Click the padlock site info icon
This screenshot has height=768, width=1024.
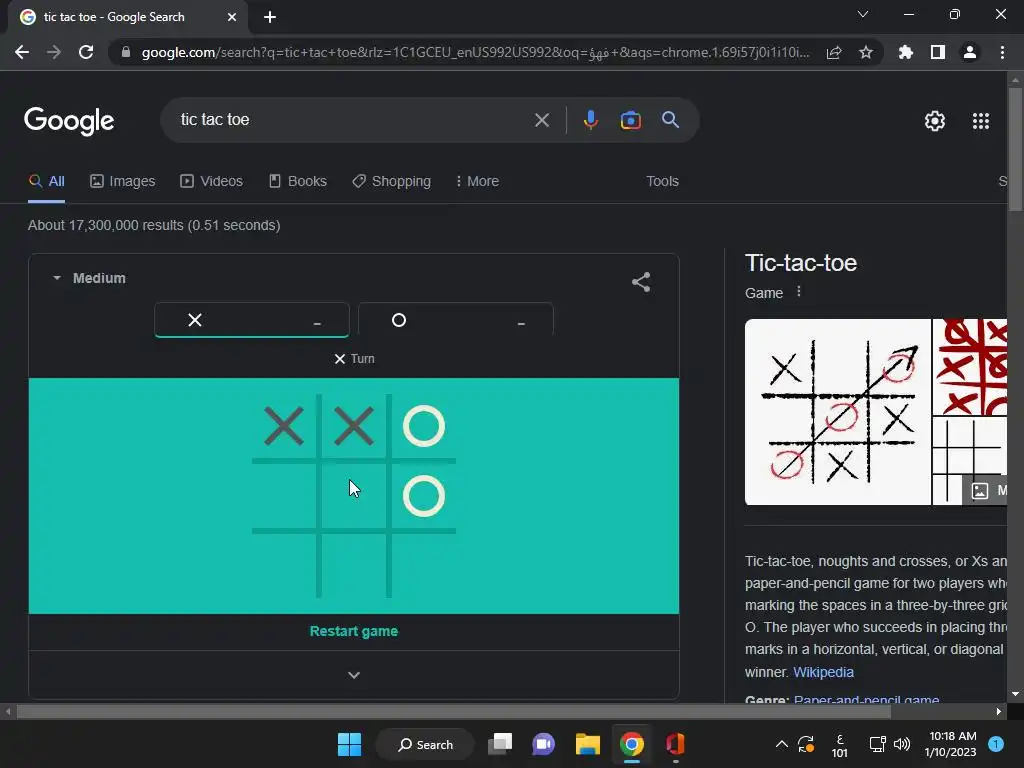pos(126,52)
